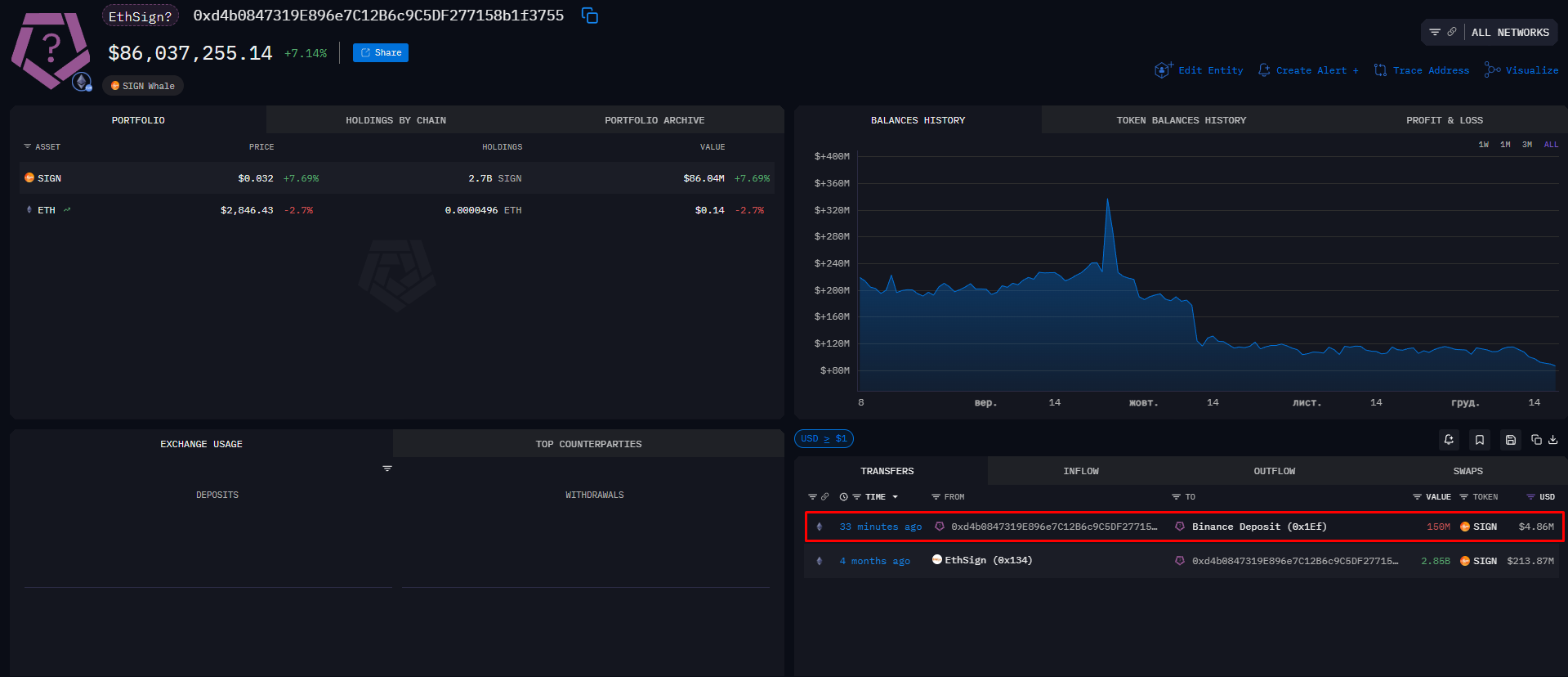Click the peak spike on the balance chart

point(1107,200)
